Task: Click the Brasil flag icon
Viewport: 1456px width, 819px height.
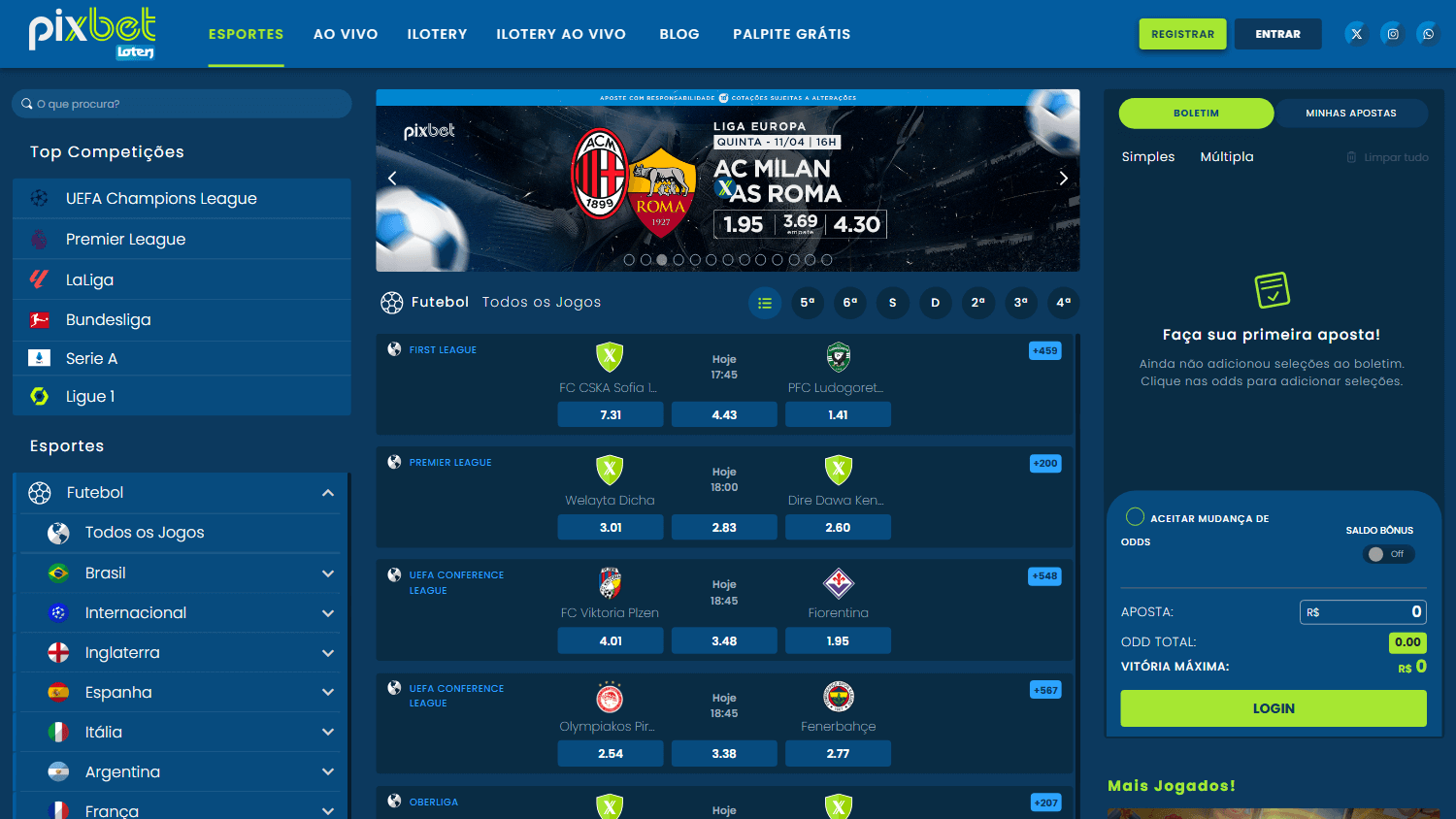Action: pos(58,573)
